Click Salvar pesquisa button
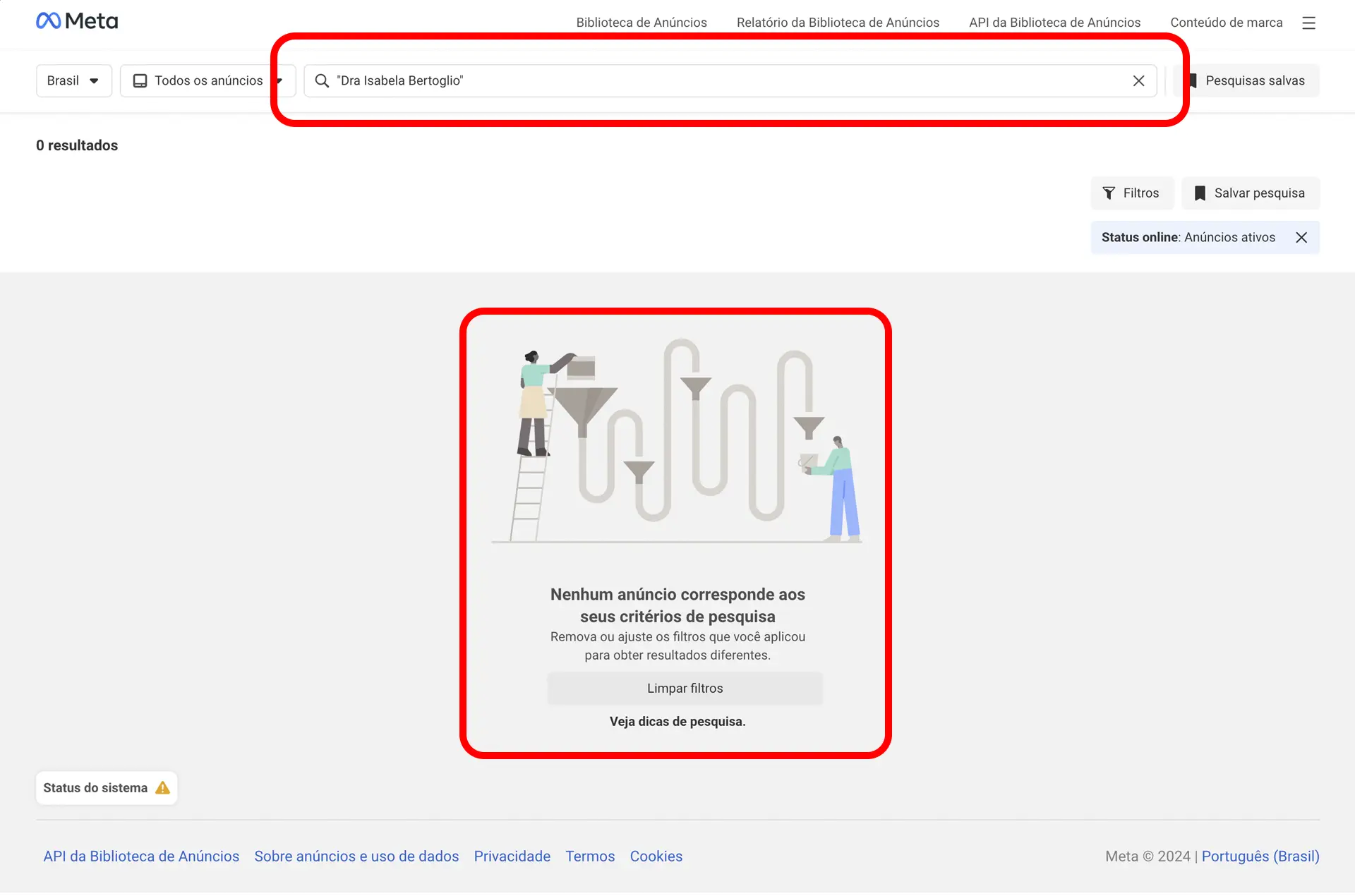The image size is (1355, 896). (1251, 193)
